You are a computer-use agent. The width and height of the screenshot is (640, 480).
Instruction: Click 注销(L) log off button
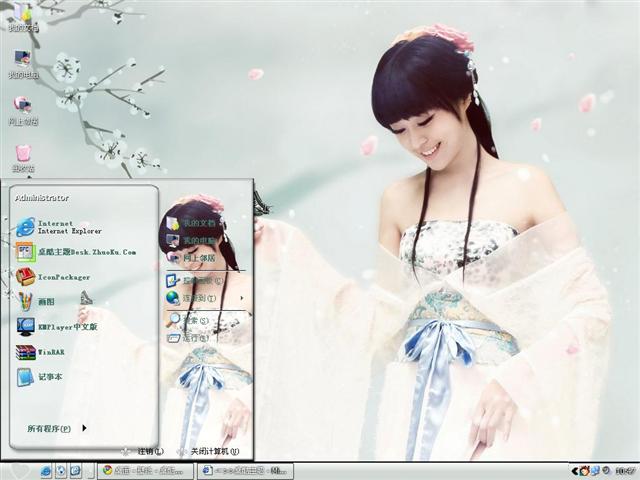tap(144, 451)
